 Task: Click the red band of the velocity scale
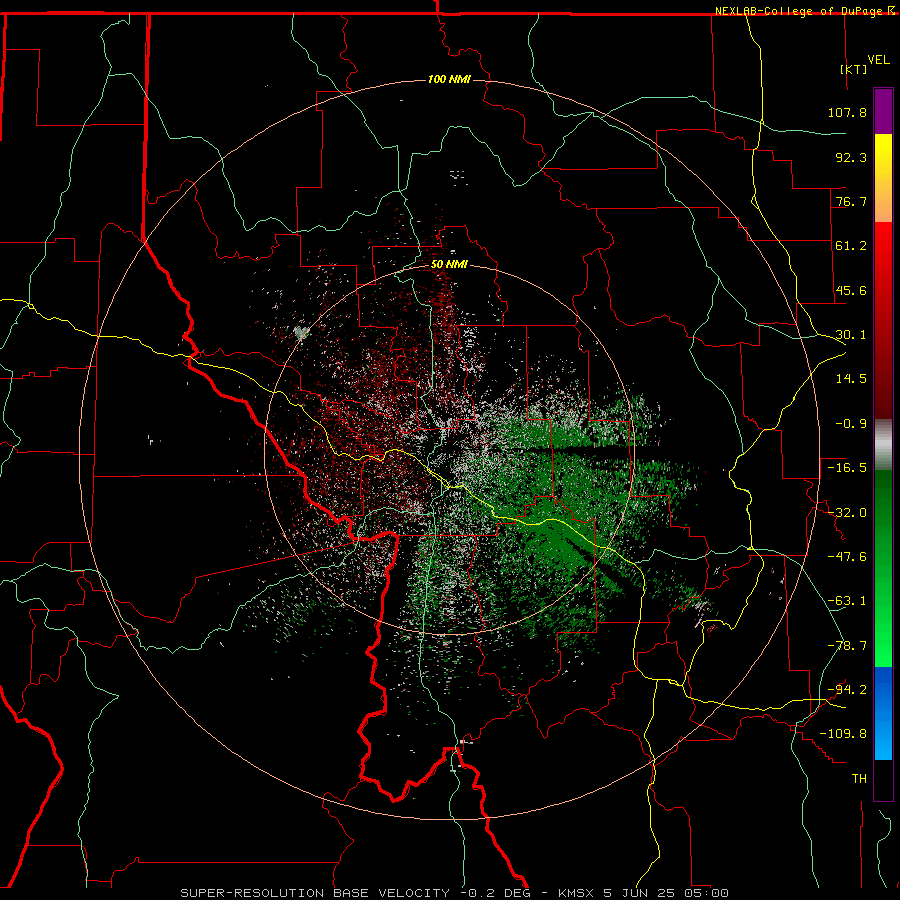[883, 320]
